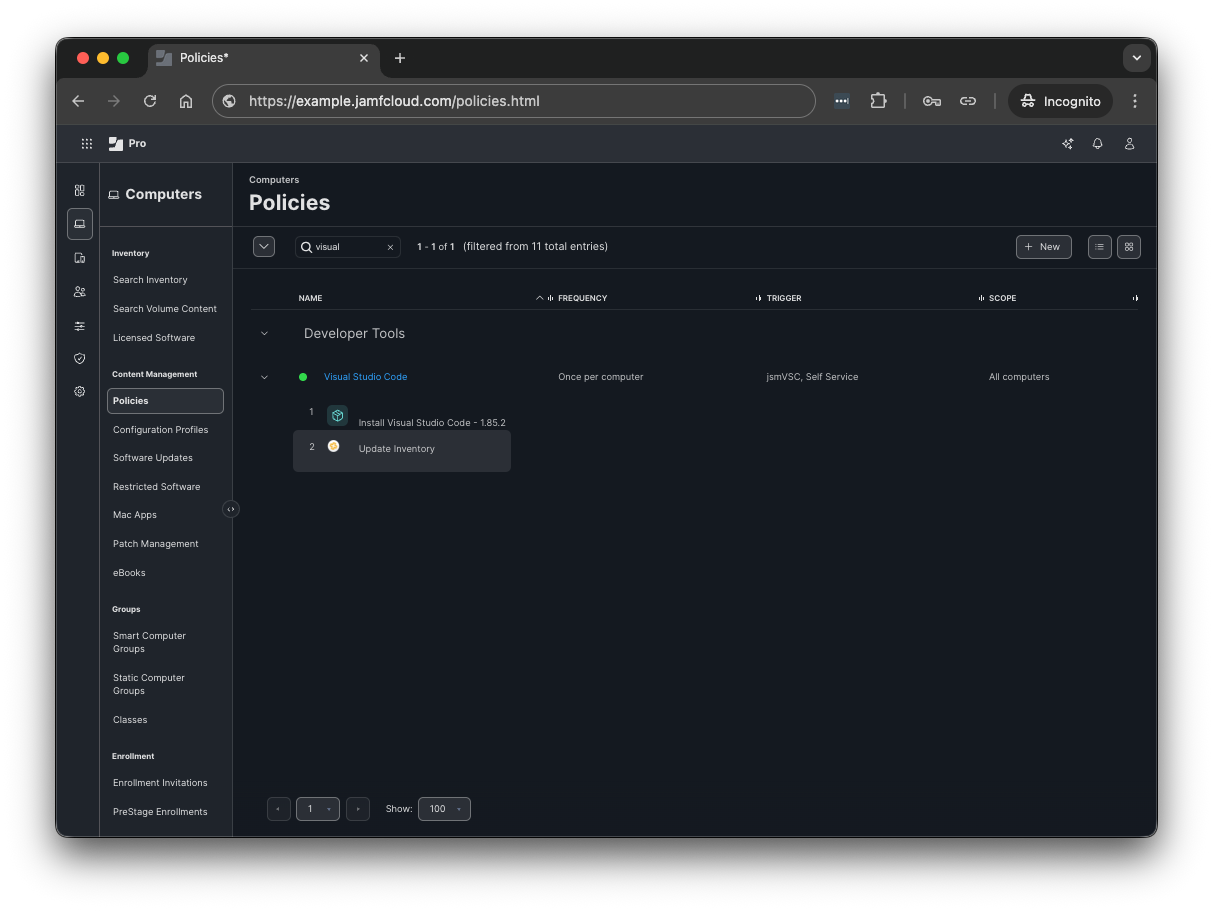This screenshot has width=1213, height=911.
Task: Click the site info icon in address bar
Action: point(229,101)
